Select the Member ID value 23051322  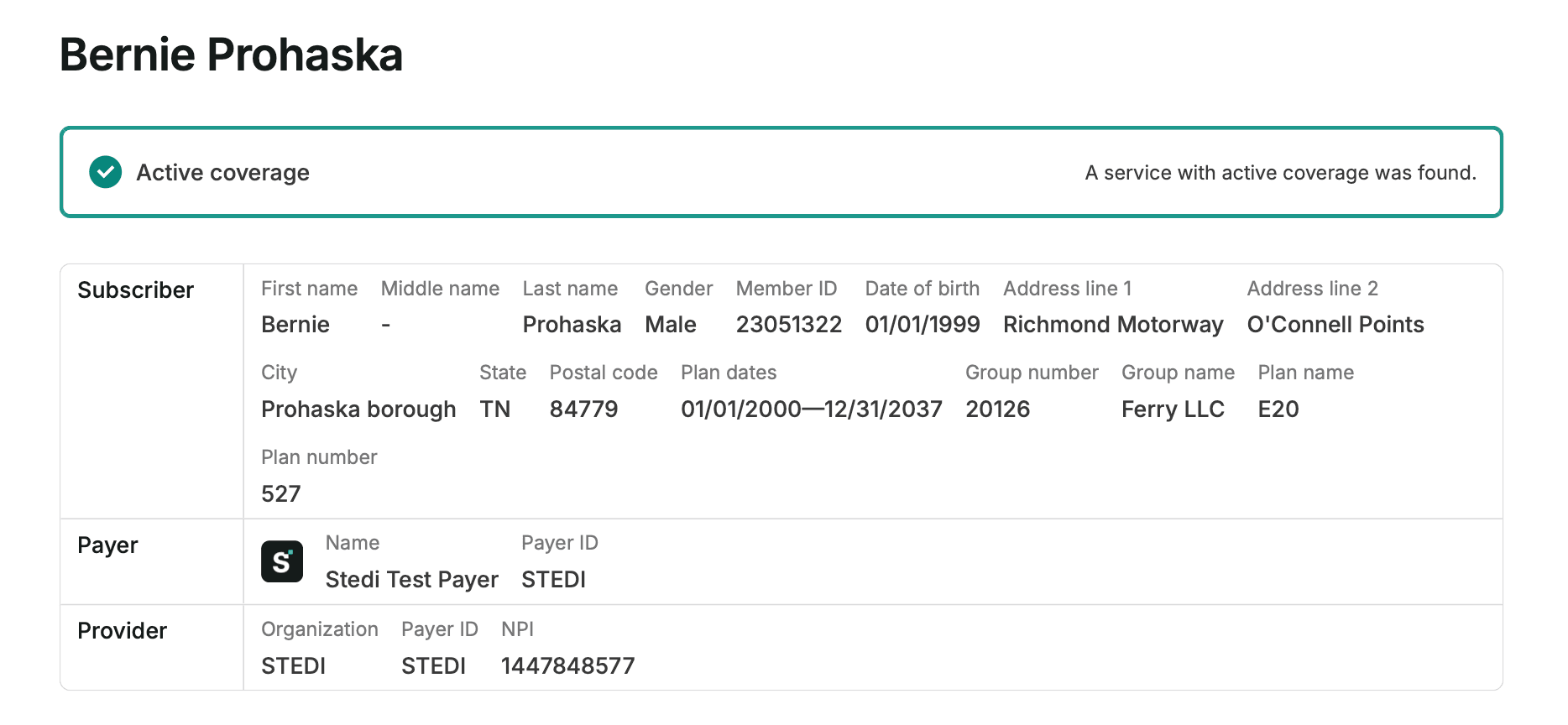pyautogui.click(x=788, y=325)
